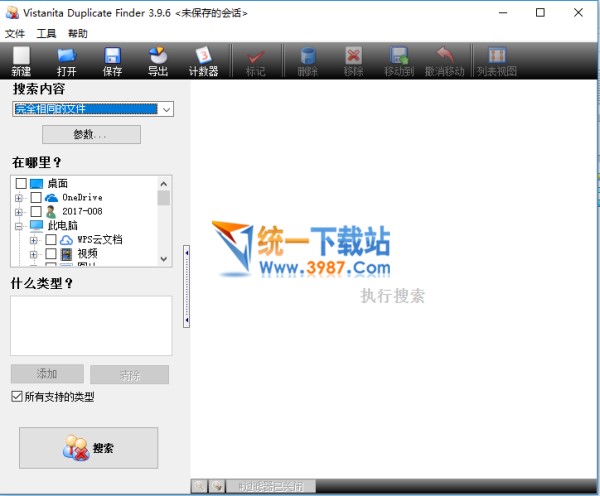Click the user icon beside 2017-008
The height and width of the screenshot is (496, 600).
click(x=51, y=212)
